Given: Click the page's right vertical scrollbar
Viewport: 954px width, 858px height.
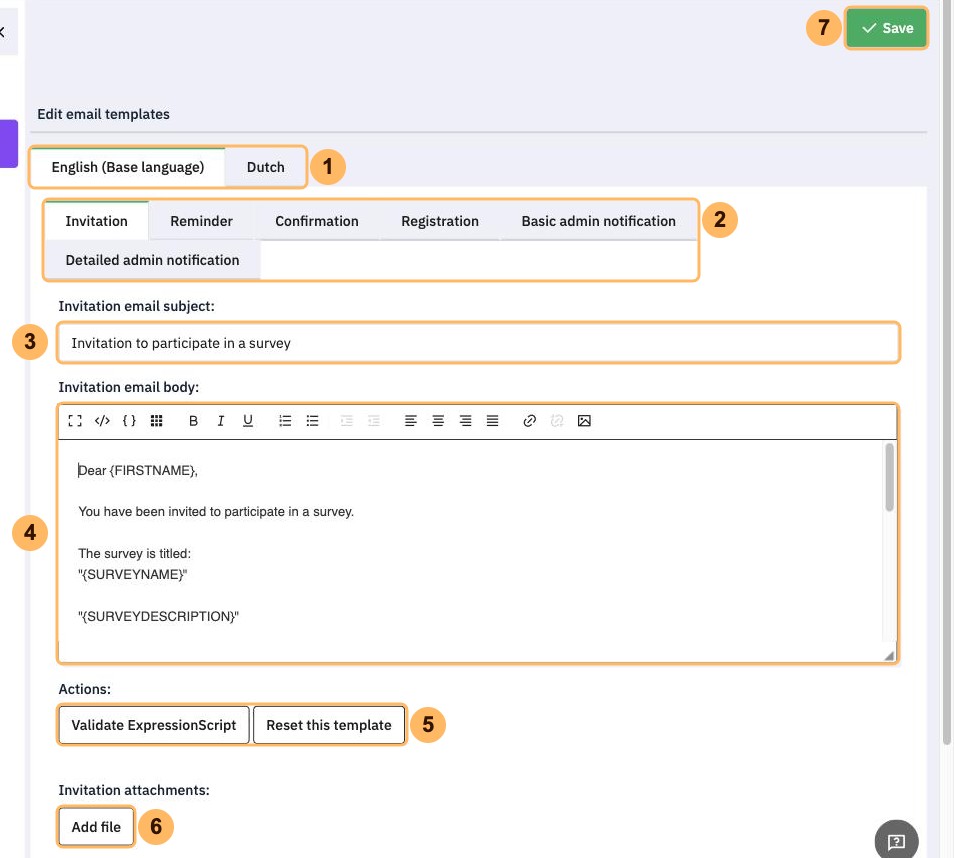Looking at the screenshot, I should coord(947,371).
